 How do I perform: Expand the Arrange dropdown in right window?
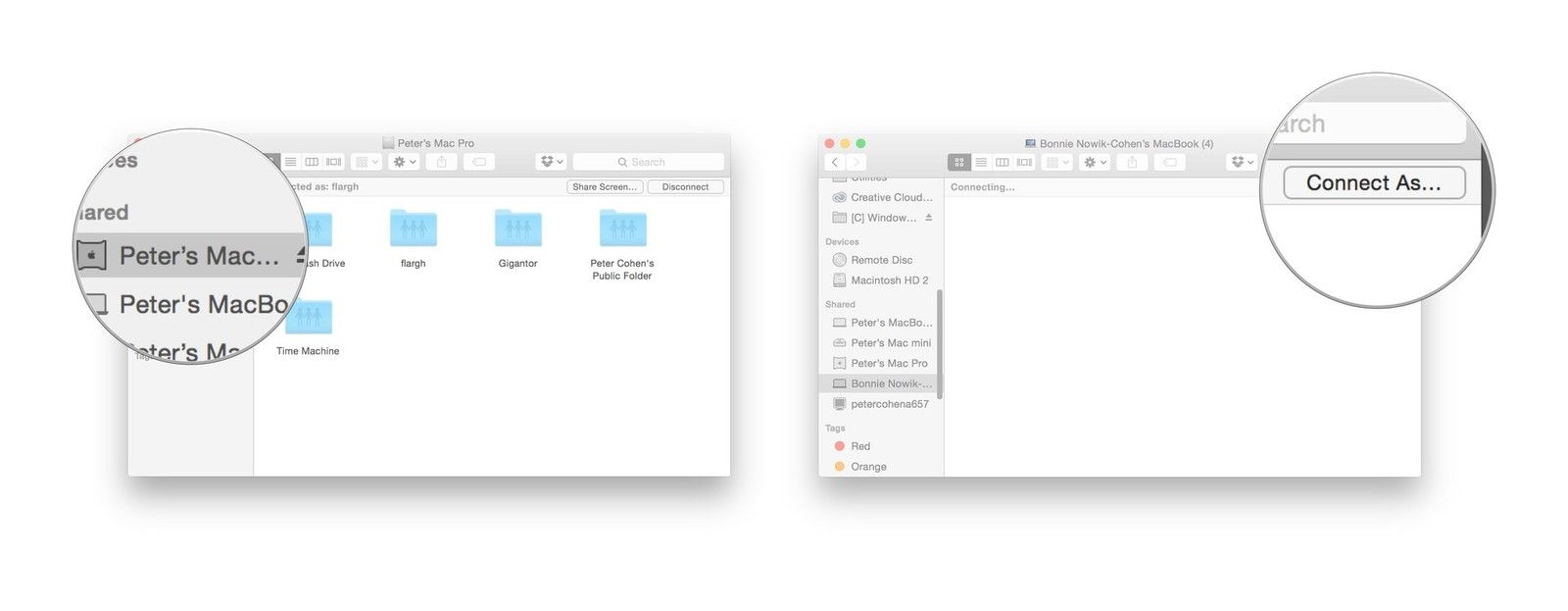click(x=1056, y=163)
